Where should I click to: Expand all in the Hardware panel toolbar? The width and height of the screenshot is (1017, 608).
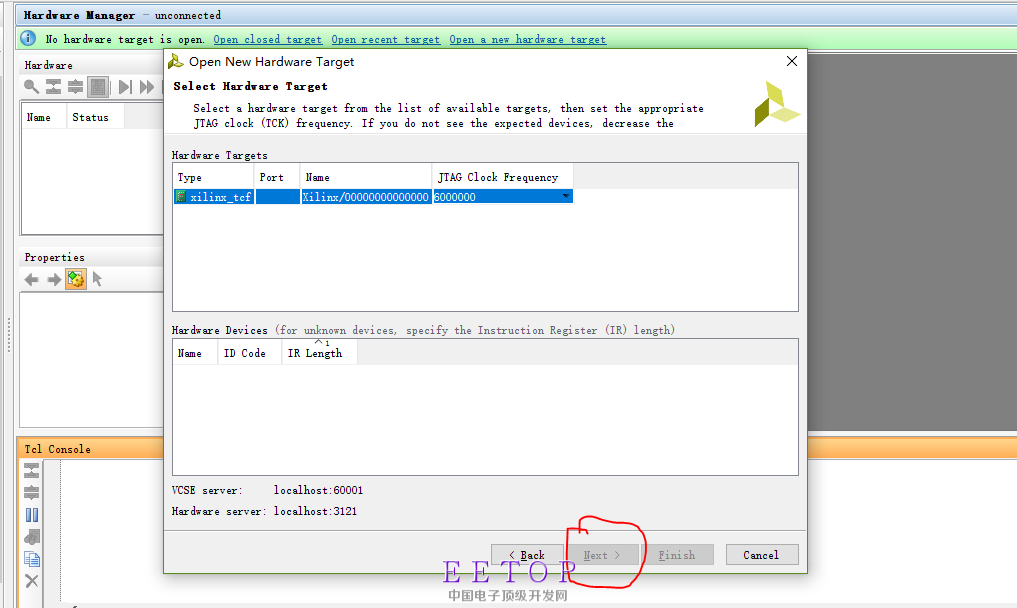(x=75, y=86)
